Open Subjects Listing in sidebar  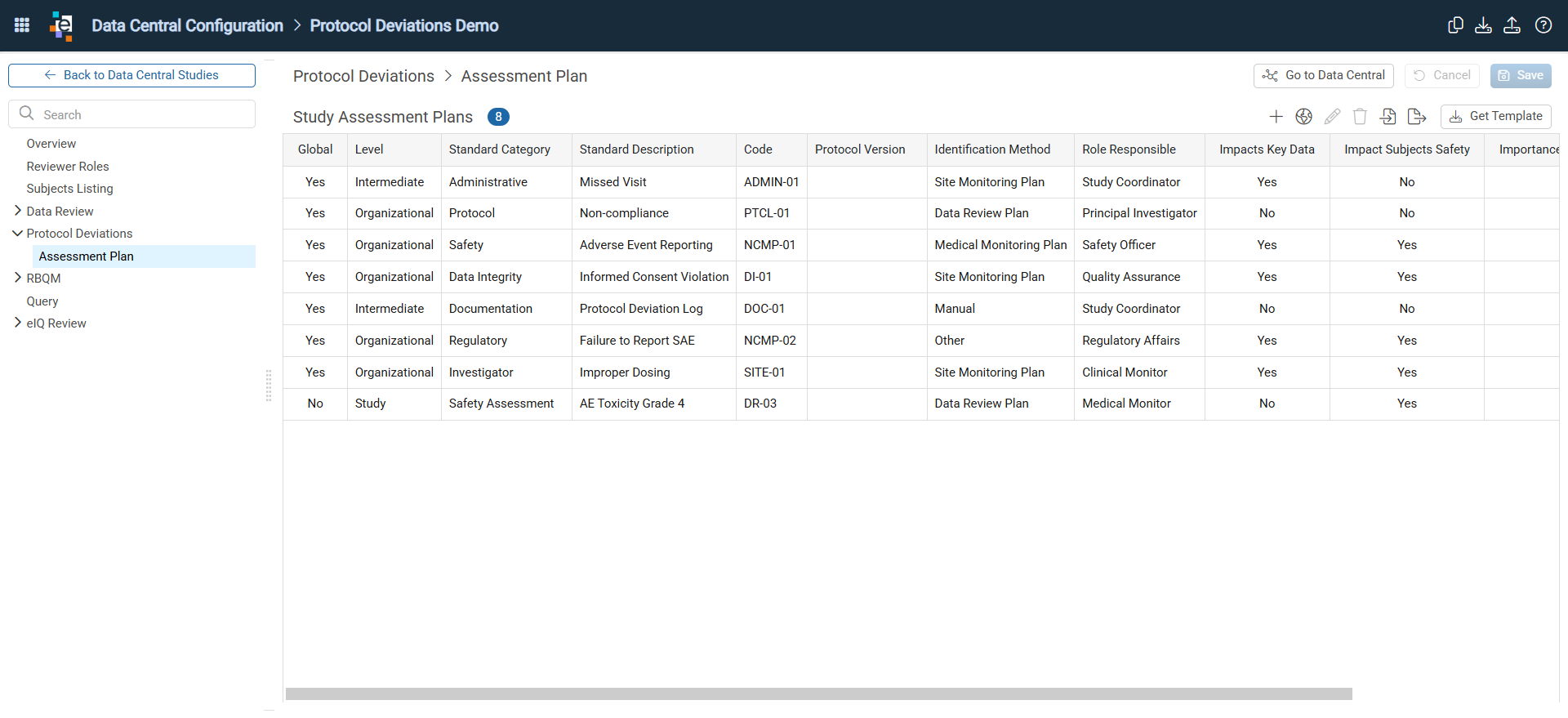click(70, 189)
